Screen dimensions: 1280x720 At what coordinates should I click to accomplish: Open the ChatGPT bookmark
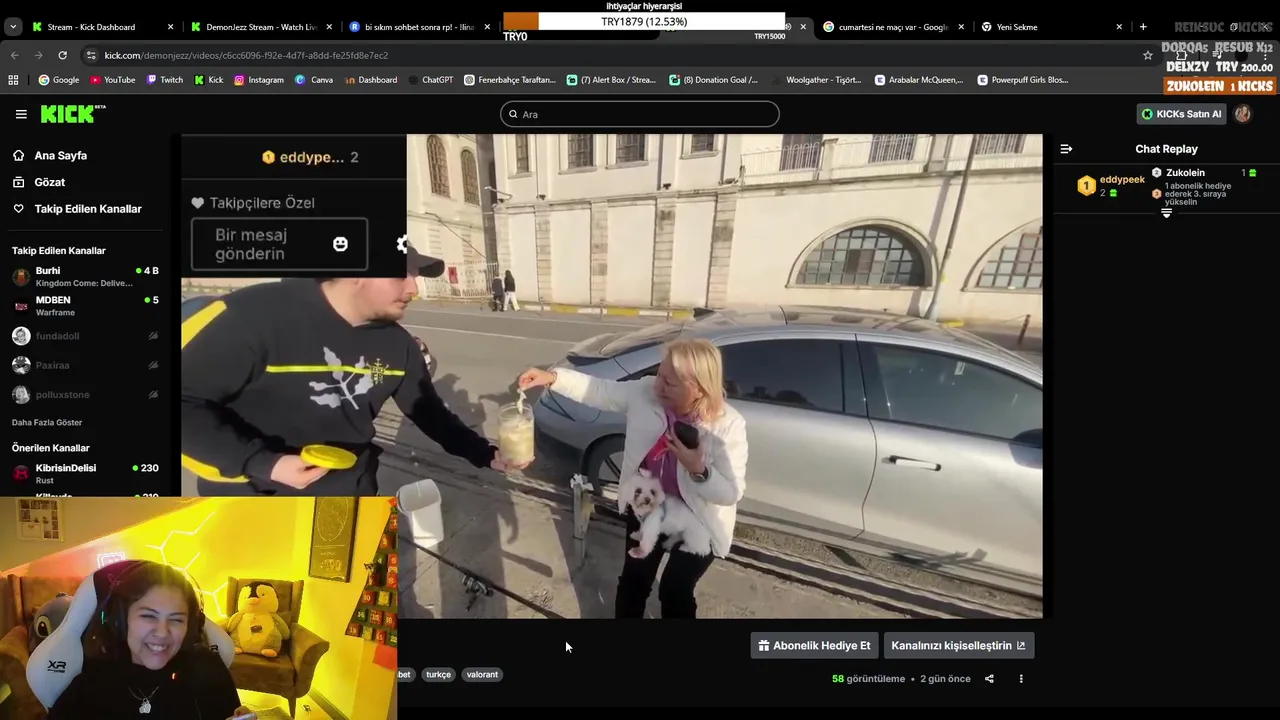431,80
